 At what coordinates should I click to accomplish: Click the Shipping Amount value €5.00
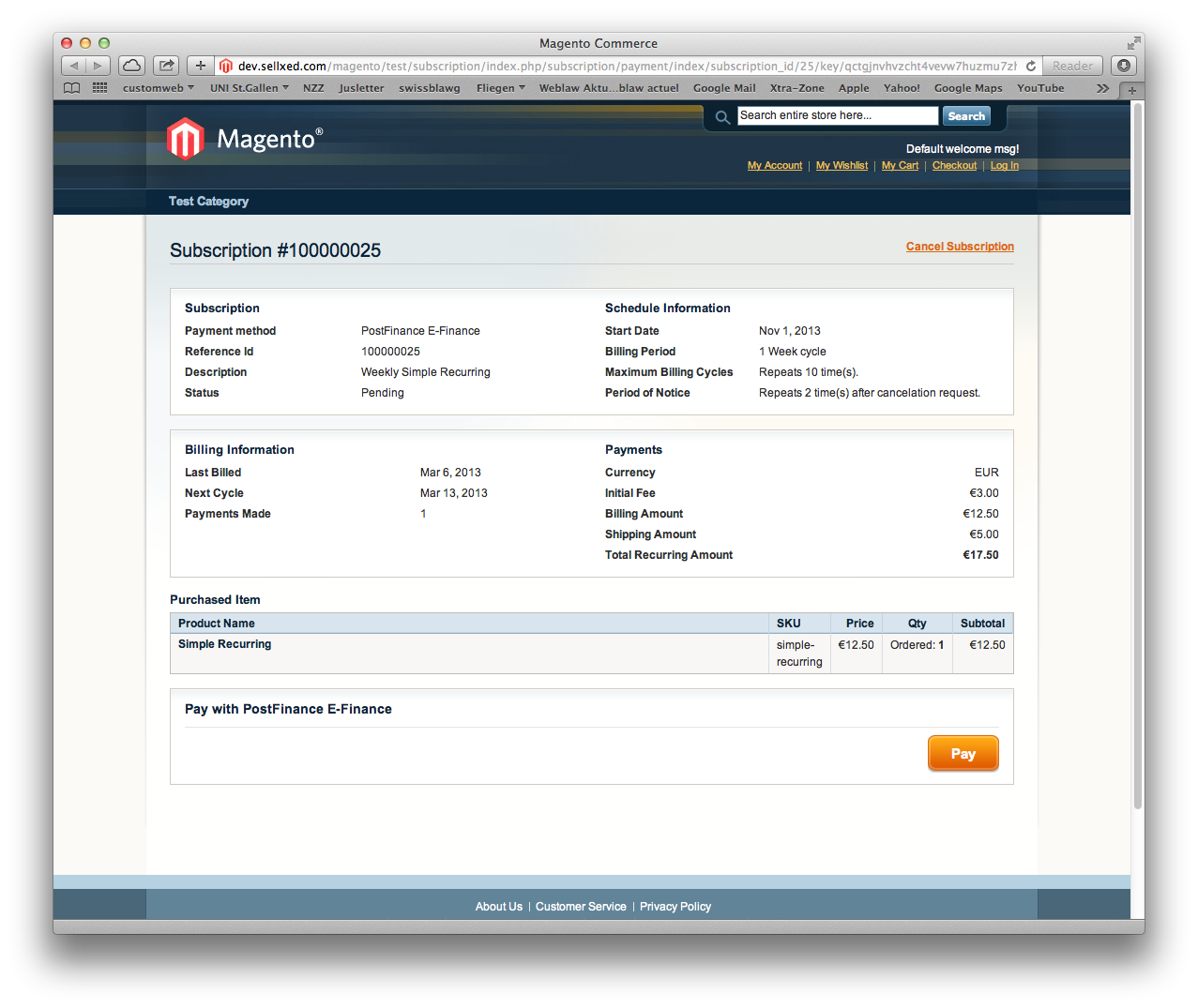pyautogui.click(x=984, y=534)
